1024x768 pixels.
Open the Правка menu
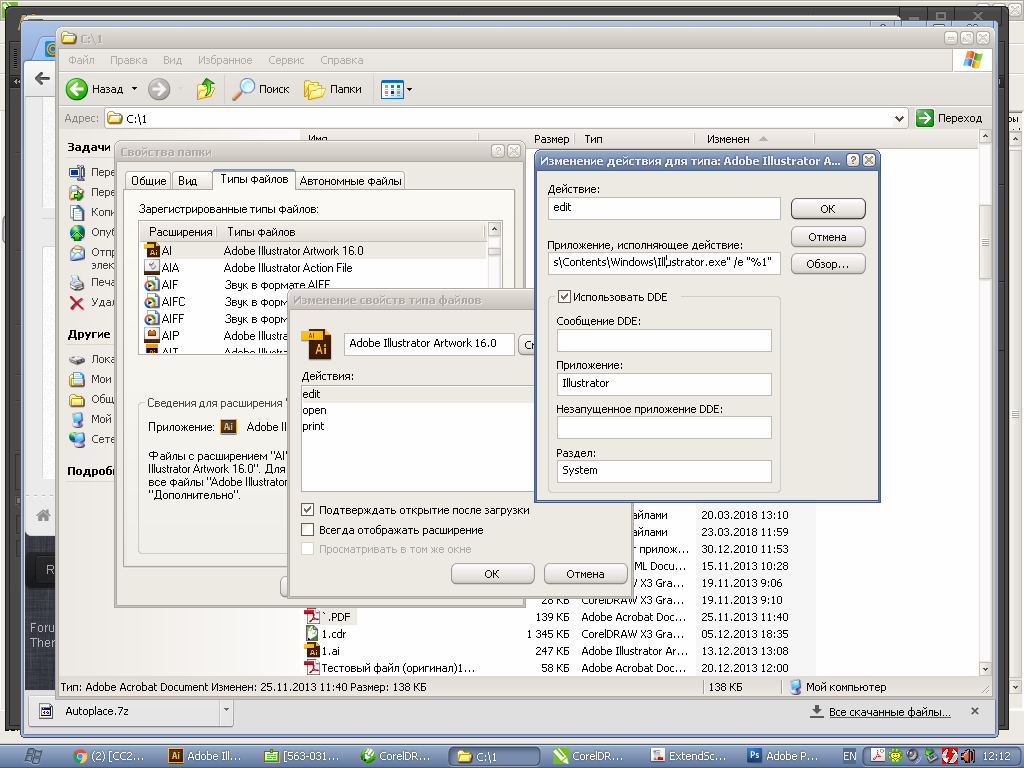pyautogui.click(x=129, y=60)
